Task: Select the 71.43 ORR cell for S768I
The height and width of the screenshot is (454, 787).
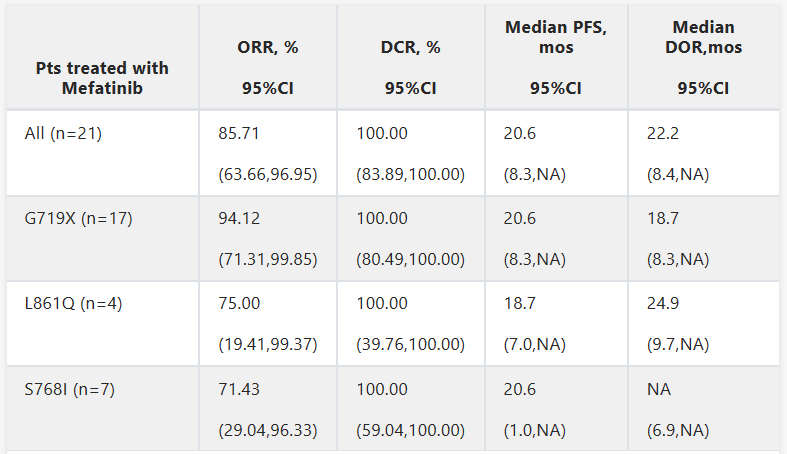Action: [239, 390]
